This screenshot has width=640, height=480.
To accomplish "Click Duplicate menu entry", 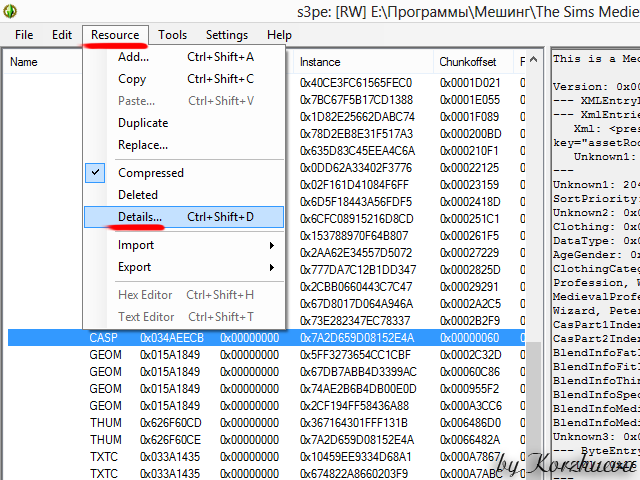I will pyautogui.click(x=143, y=123).
